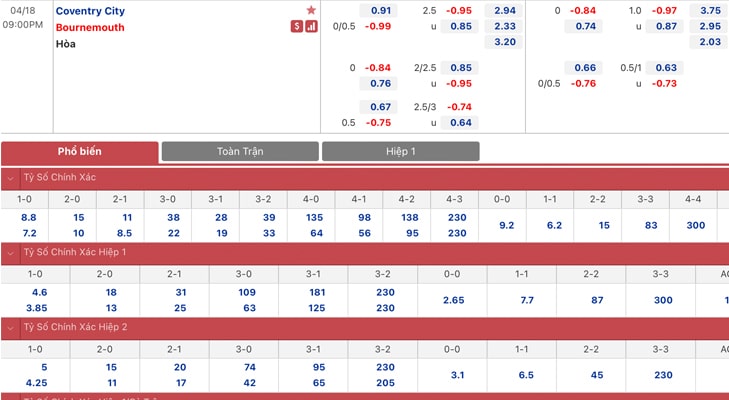Switch to the Toàn Trận tab
The width and height of the screenshot is (729, 400).
(240, 152)
